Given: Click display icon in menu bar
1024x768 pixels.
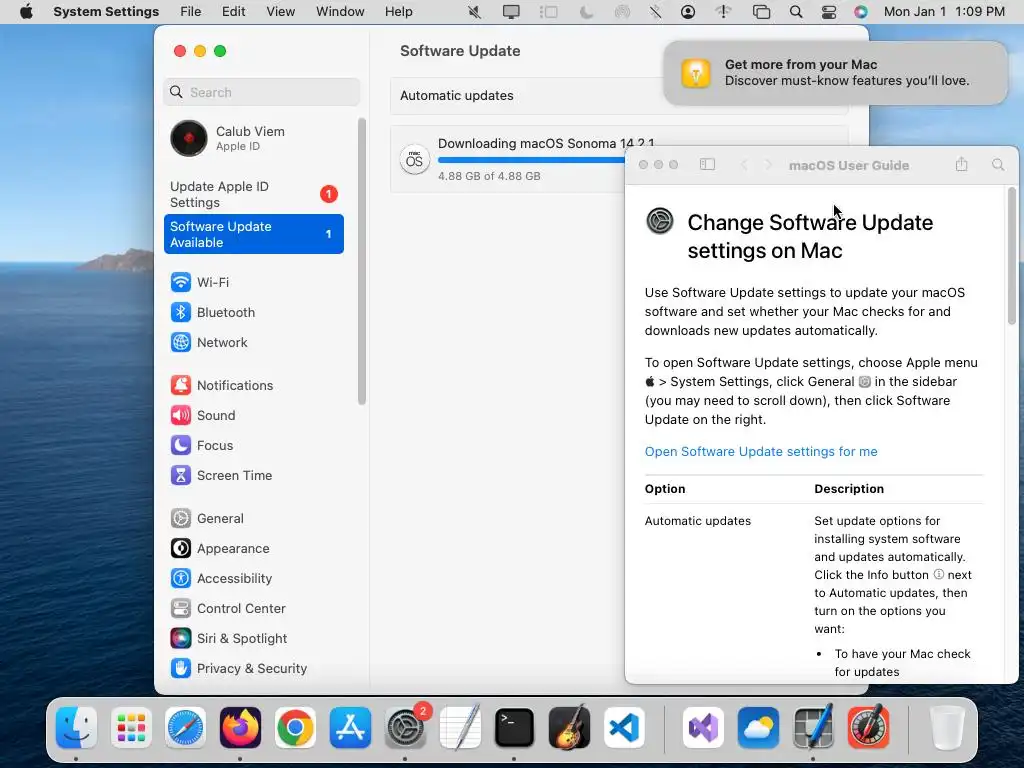Looking at the screenshot, I should point(511,12).
